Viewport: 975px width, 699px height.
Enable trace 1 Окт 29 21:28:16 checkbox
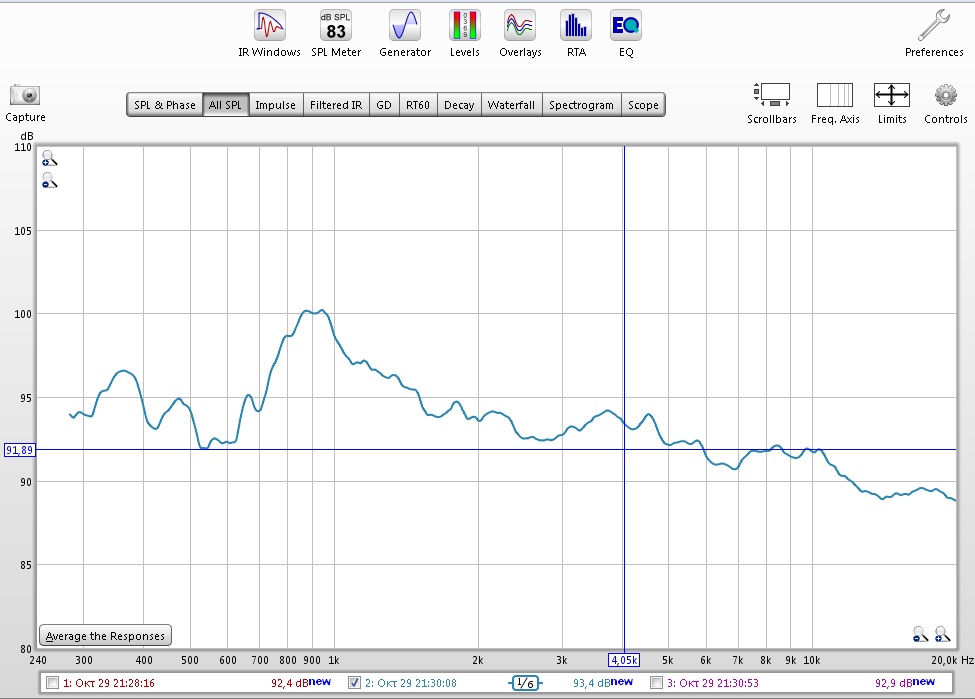[x=53, y=683]
